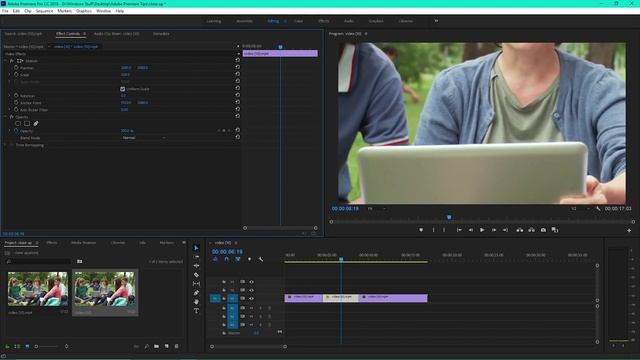Expand the Time Remapping effect
The image size is (640, 360).
coord(5,144)
